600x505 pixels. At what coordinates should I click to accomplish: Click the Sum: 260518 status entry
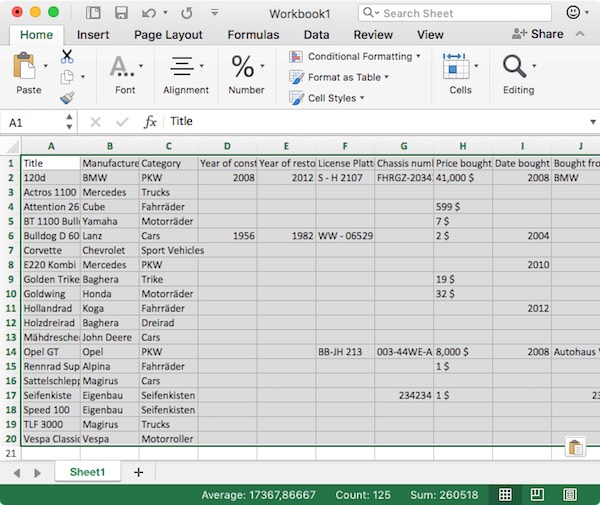(444, 495)
